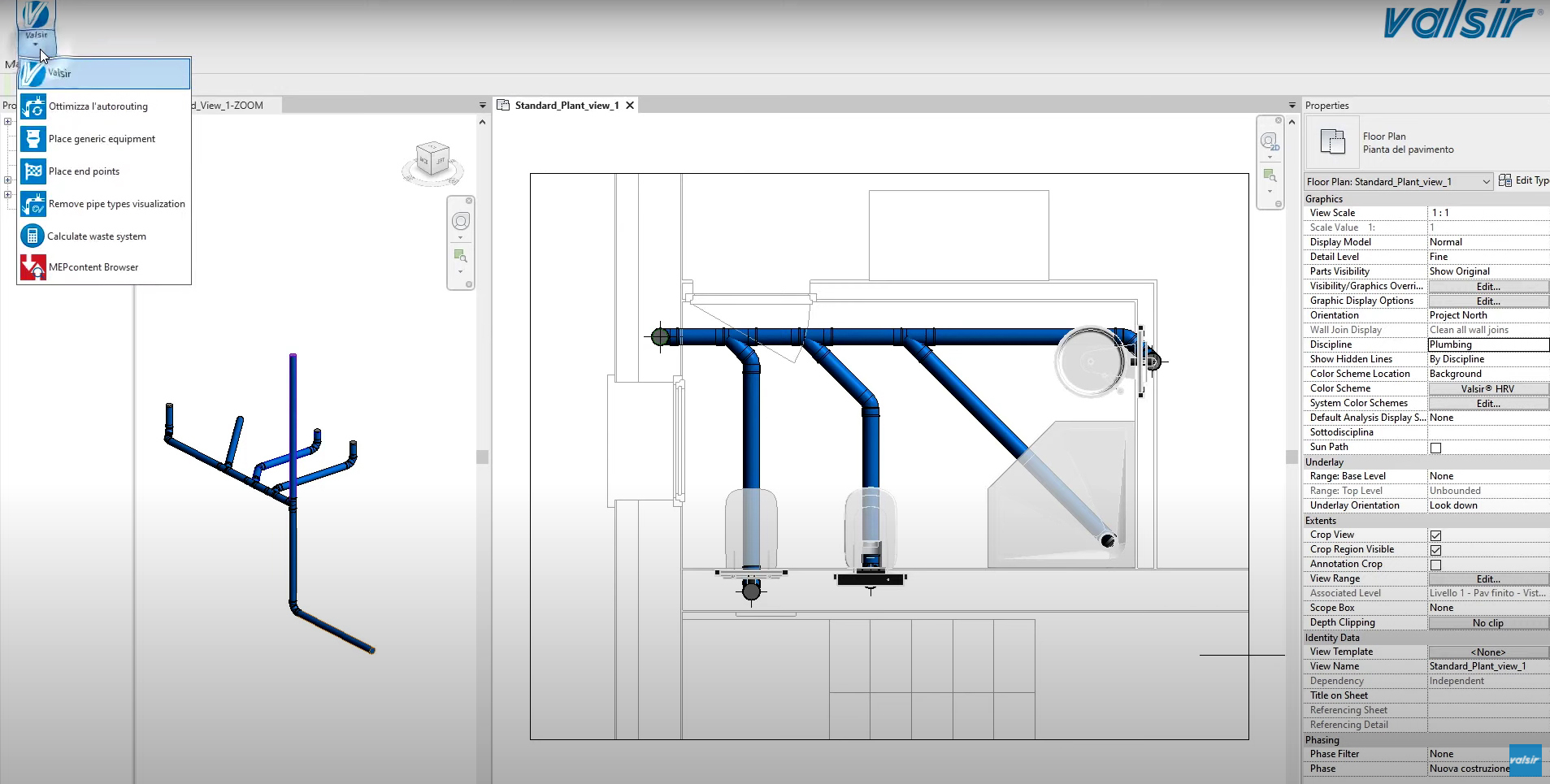Screen dimensions: 1550x784
Task: Close the plan view navigation bar
Action: click(1279, 120)
